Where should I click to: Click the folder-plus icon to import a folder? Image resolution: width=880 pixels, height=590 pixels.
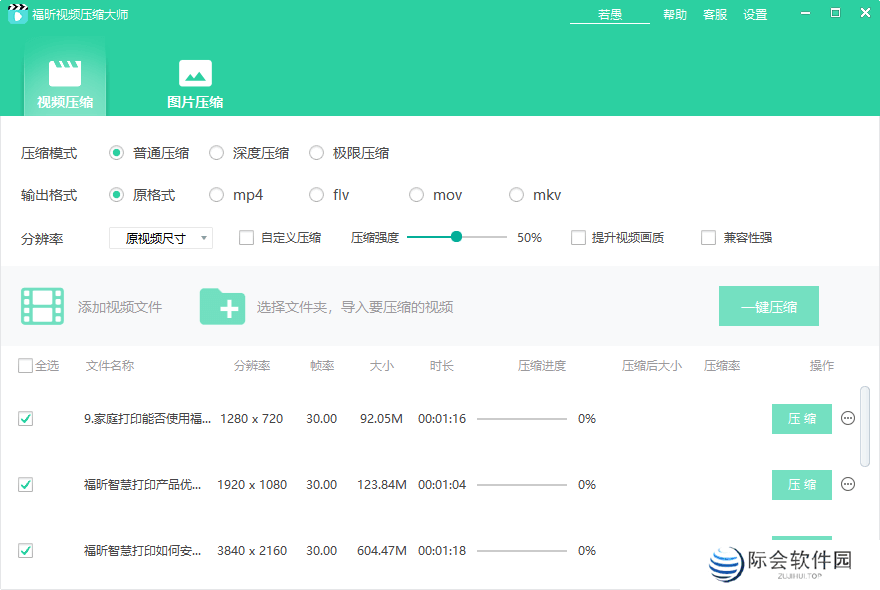[x=222, y=306]
